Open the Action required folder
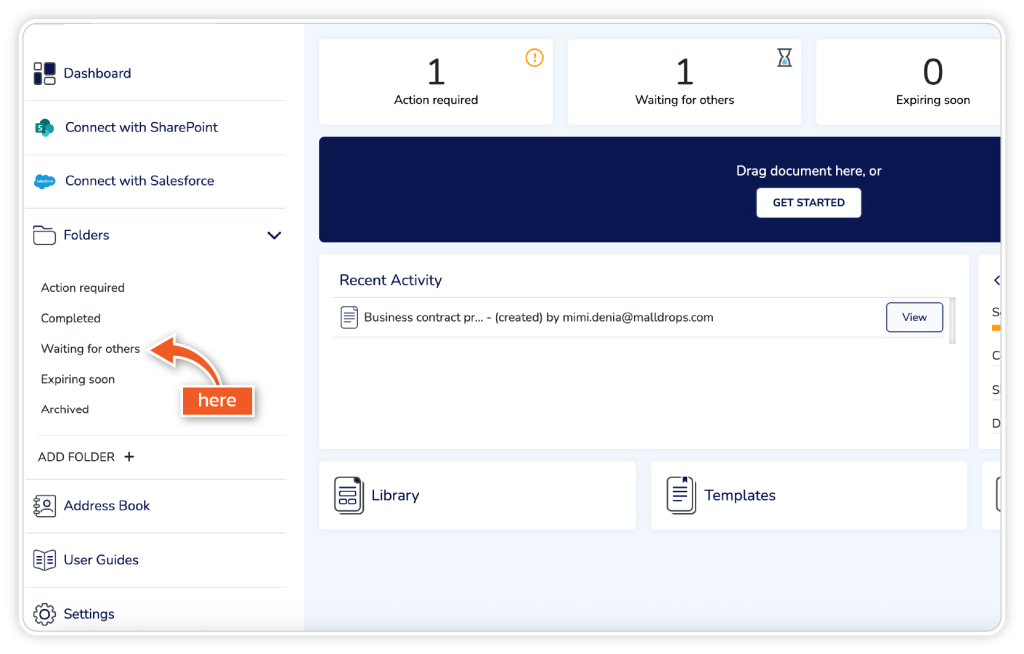The height and width of the screenshot is (654, 1024). pyautogui.click(x=83, y=288)
